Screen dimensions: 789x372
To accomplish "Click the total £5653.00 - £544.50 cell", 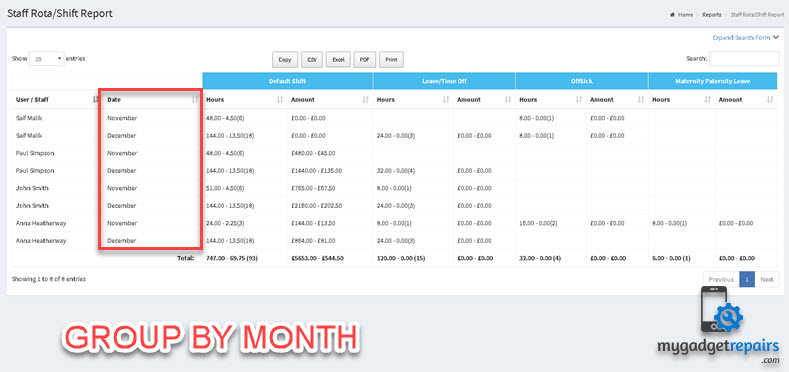I will [318, 258].
